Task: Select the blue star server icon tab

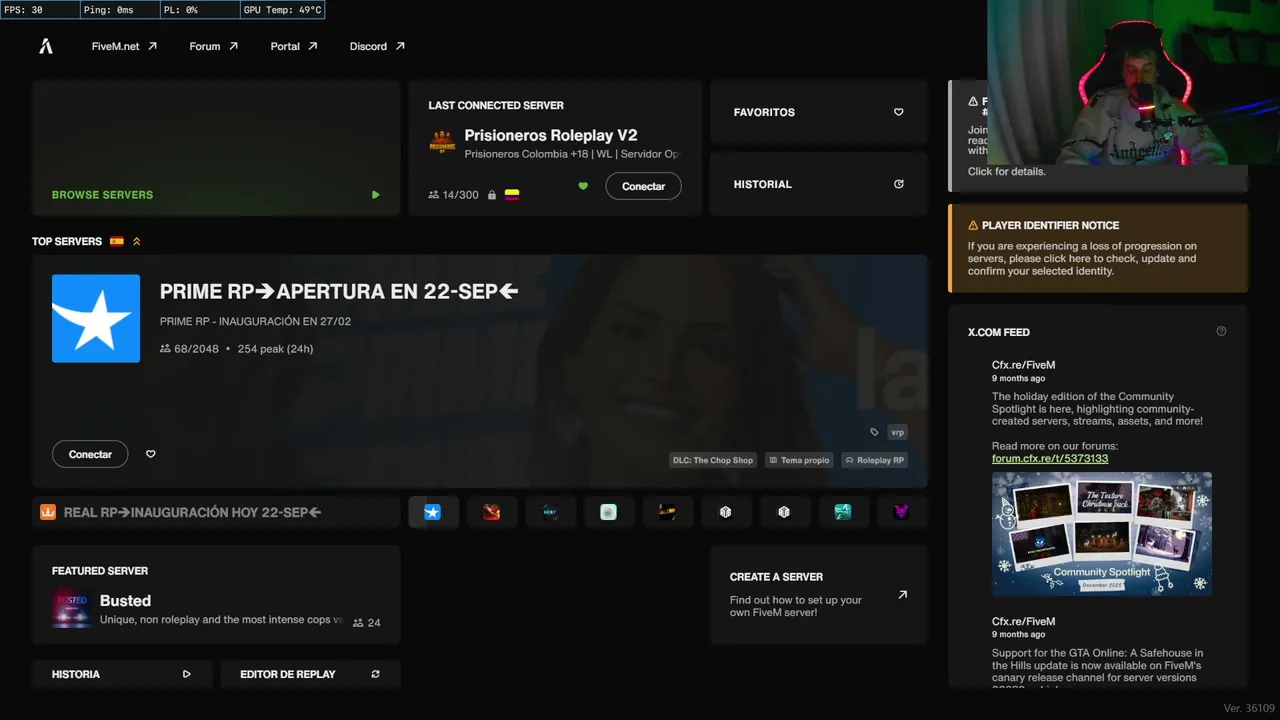Action: [x=433, y=512]
